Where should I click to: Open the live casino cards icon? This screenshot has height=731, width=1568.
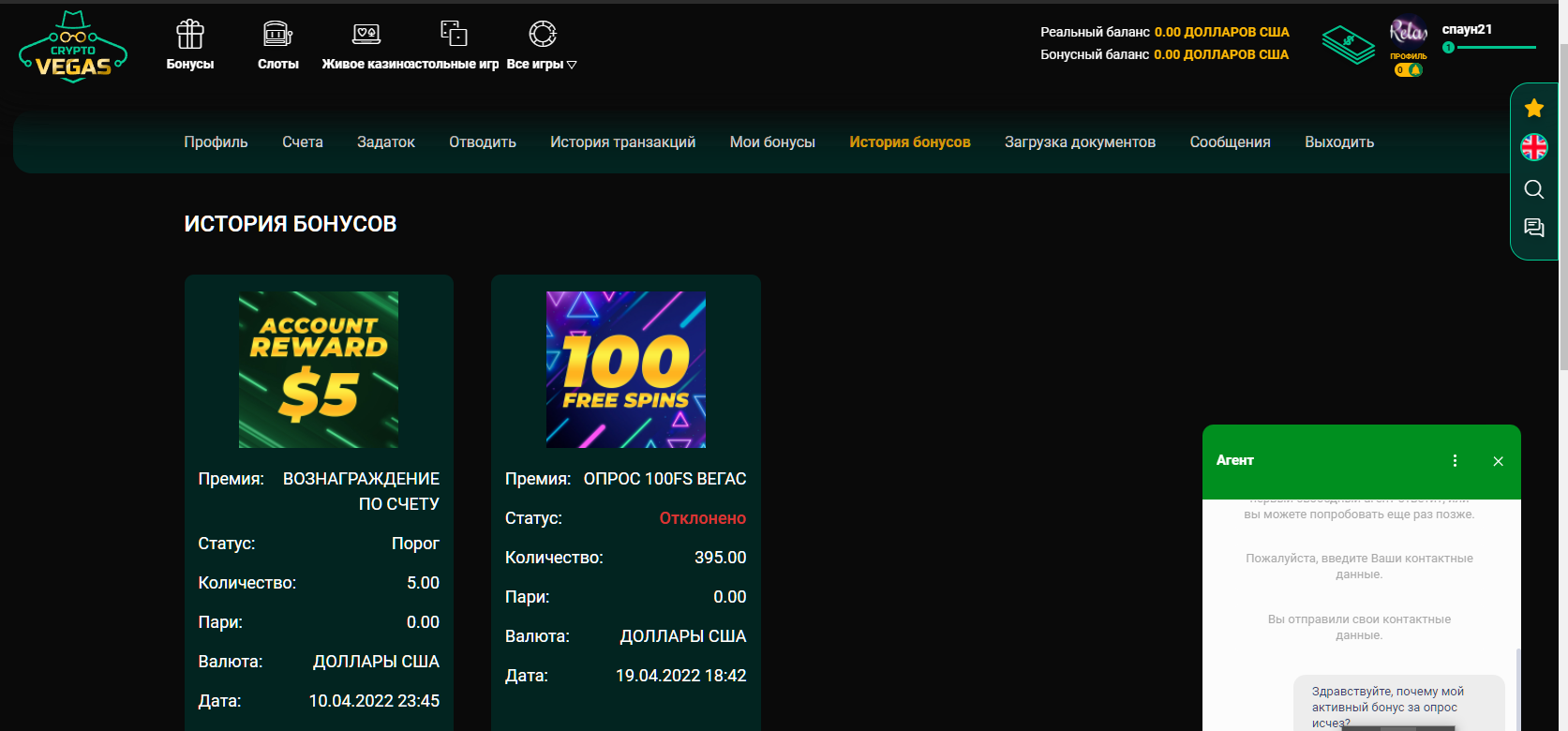click(366, 35)
